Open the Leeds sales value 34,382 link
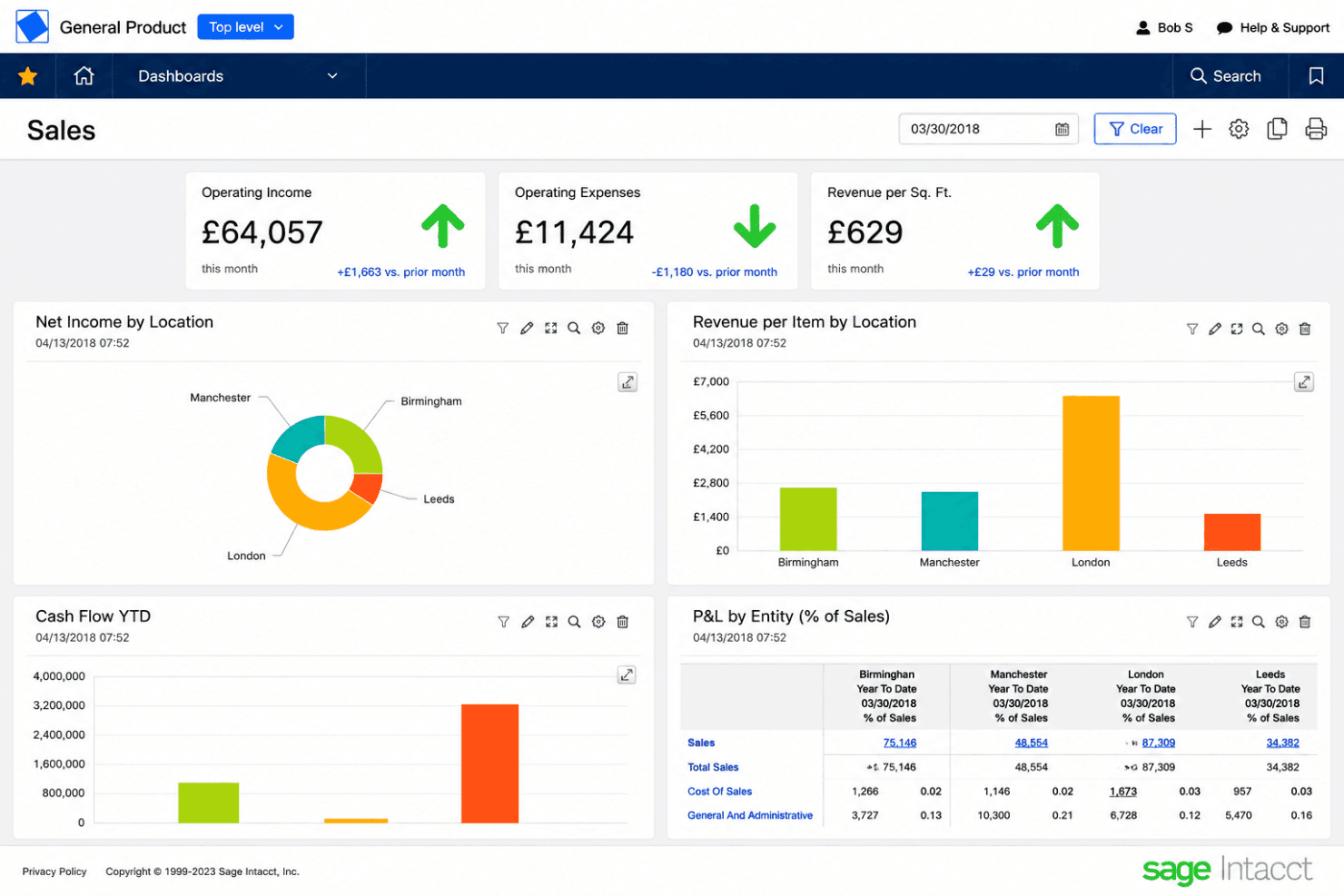 [1282, 743]
